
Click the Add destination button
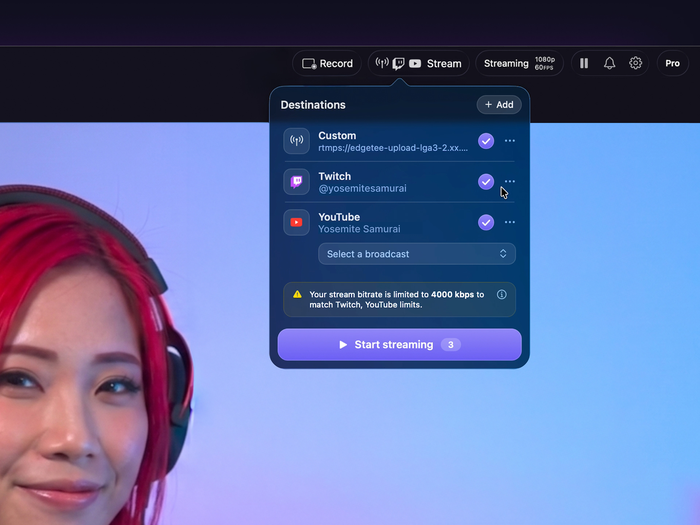(499, 104)
